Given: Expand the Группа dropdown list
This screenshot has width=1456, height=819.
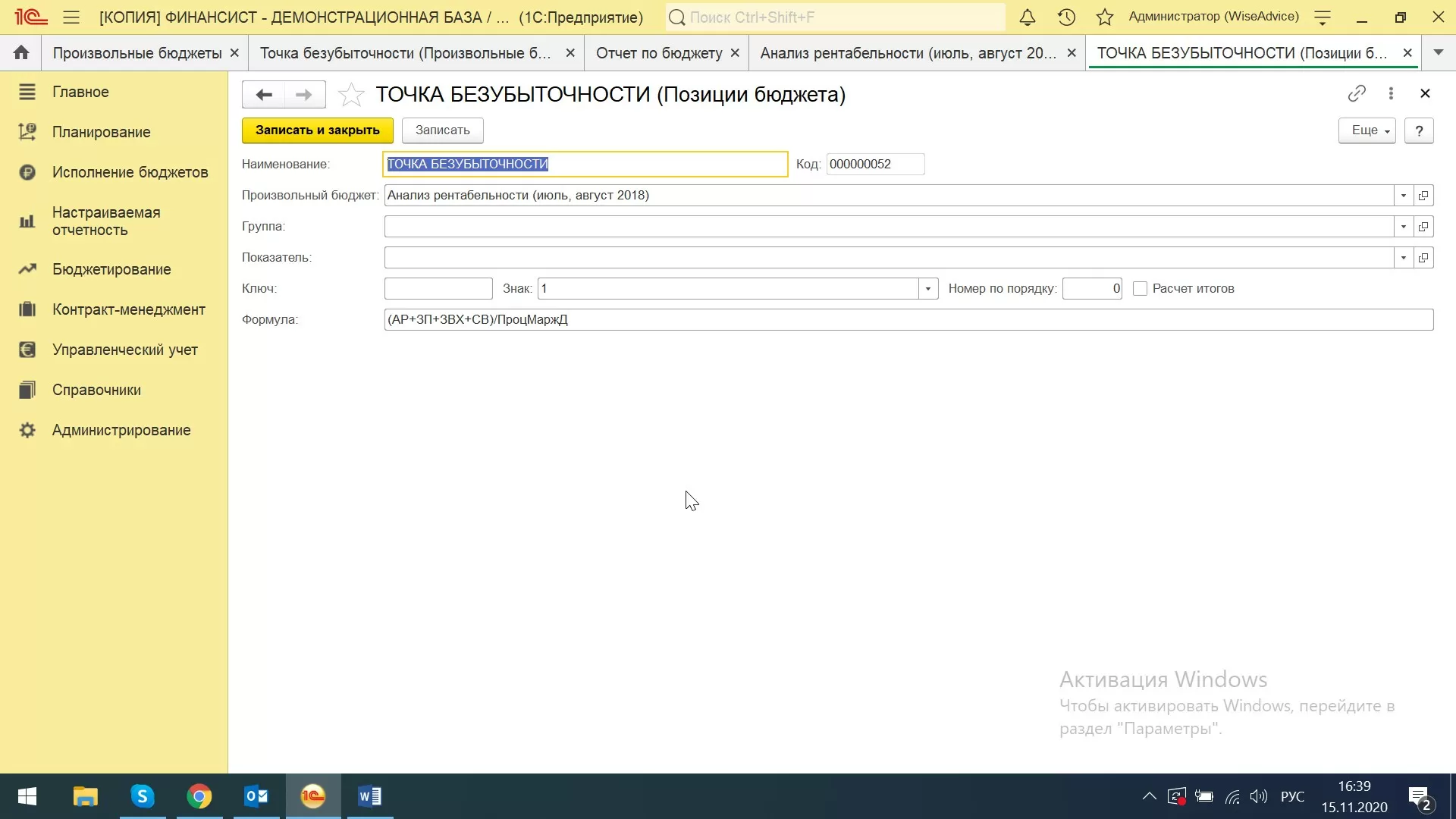Looking at the screenshot, I should 1403,227.
